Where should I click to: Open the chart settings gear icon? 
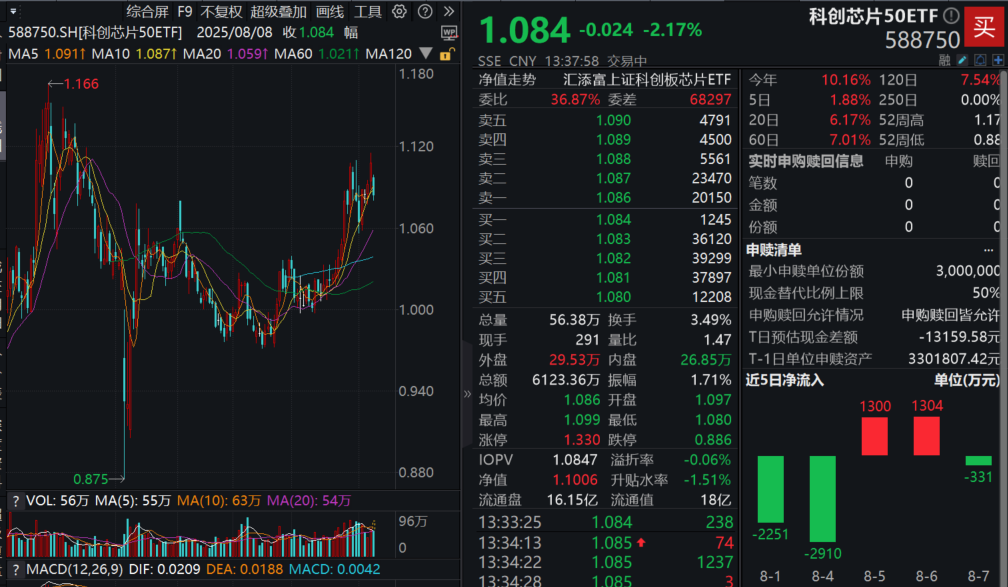coord(399,12)
